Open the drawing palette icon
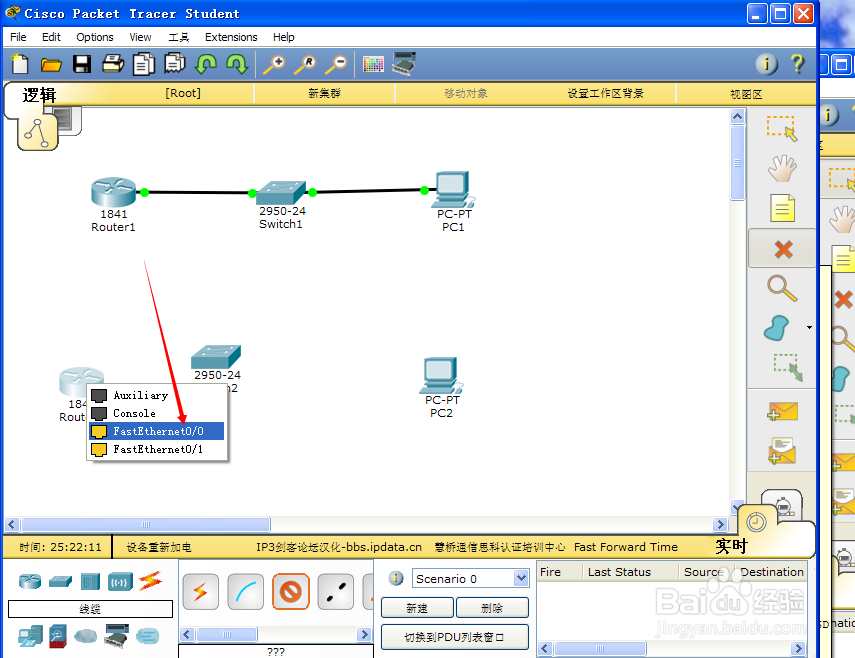The image size is (855, 658). pos(374,65)
